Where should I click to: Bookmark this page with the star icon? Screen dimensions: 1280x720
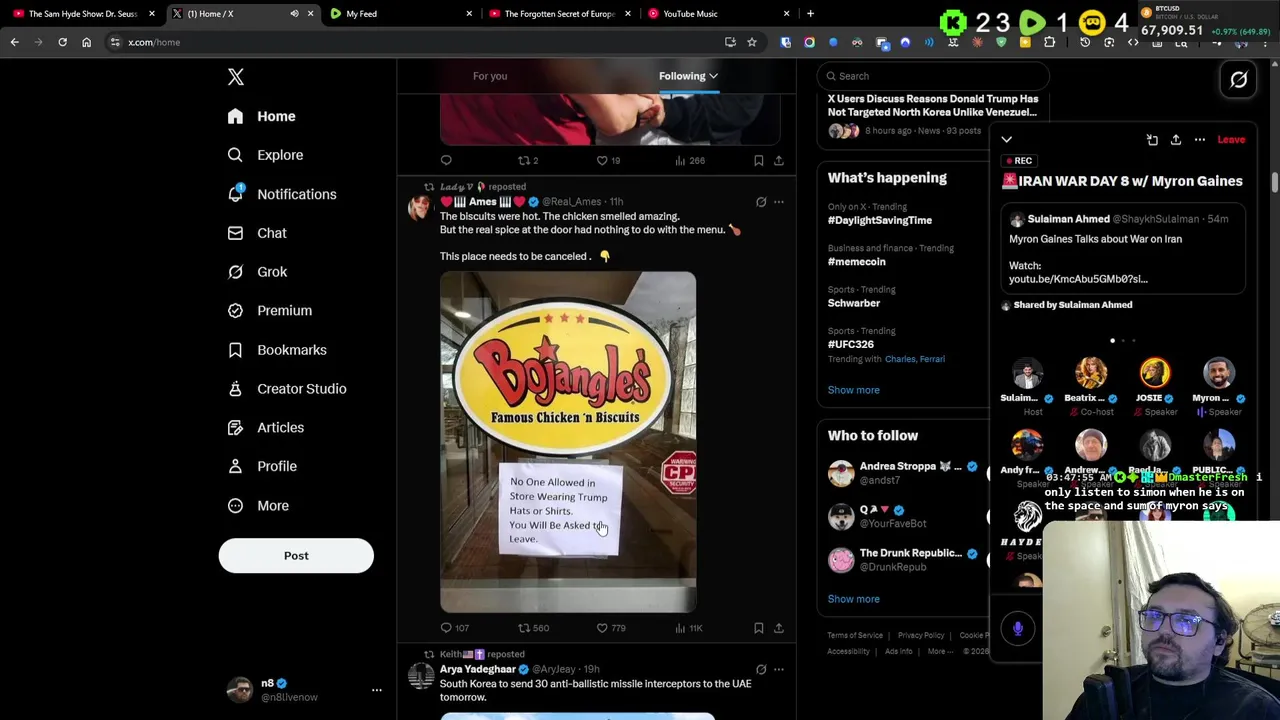tap(752, 42)
